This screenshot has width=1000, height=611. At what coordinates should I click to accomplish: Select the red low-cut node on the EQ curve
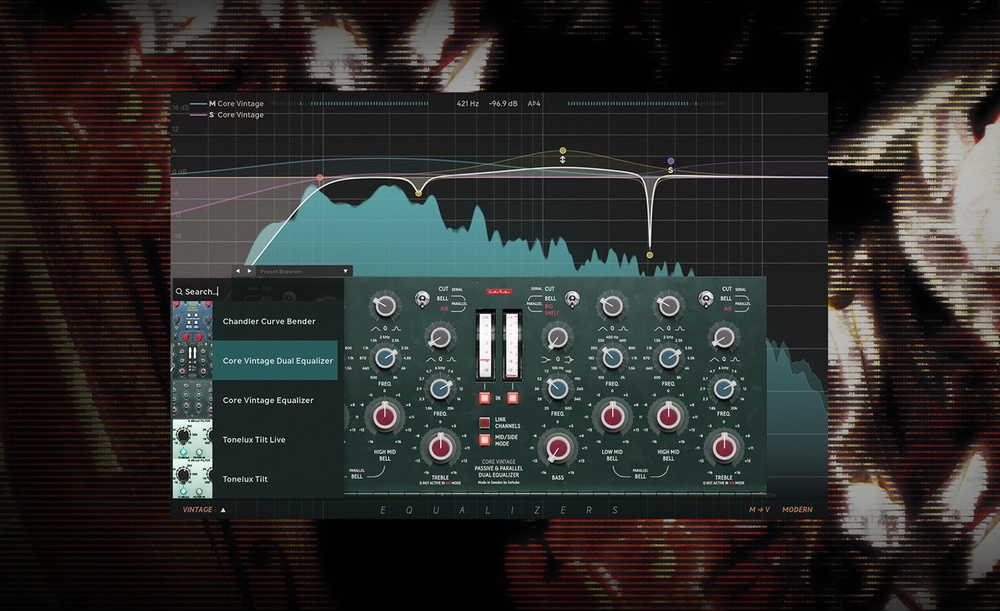[320, 178]
